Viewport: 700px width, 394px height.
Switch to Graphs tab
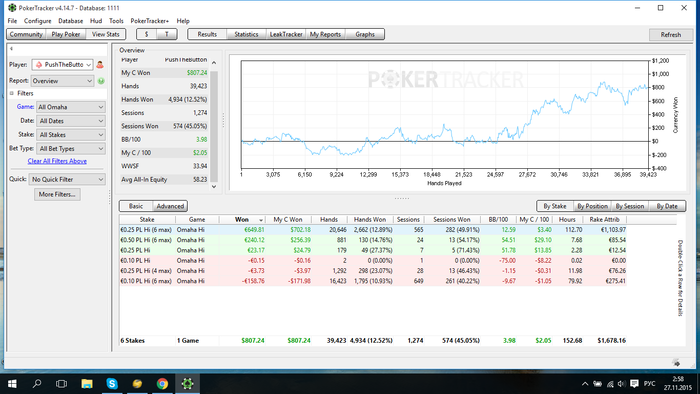click(365, 34)
